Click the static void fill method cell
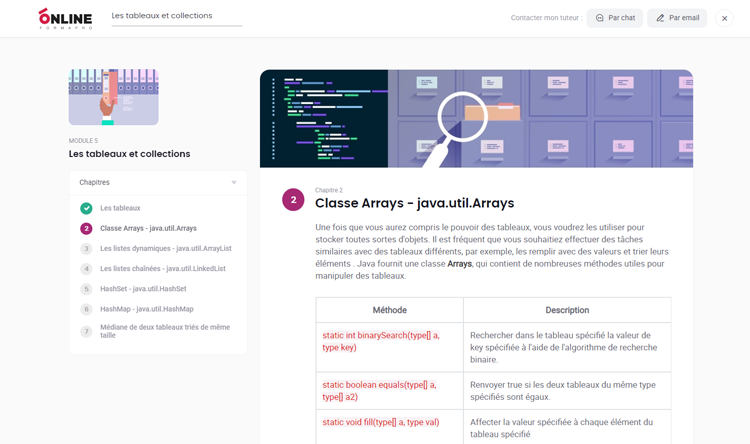 pos(389,427)
